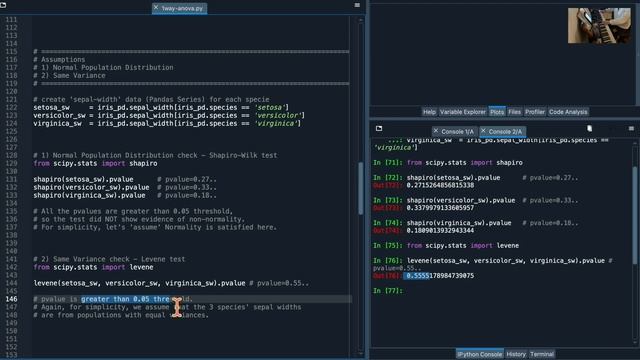Switch to the History bottom tab
Screen dimensions: 640x360
(x=516, y=354)
